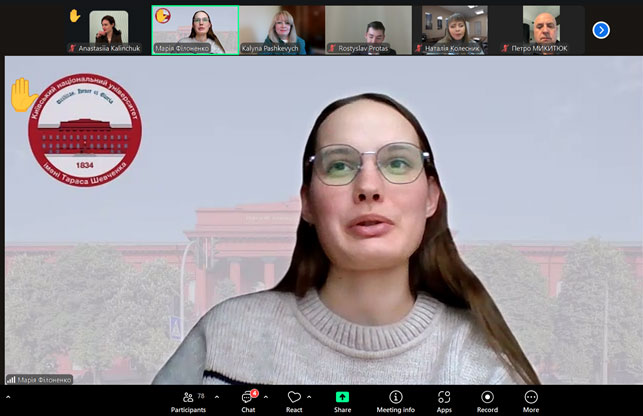Expand the arrow next to Chat
Screen dimensions: 643x416
(267, 397)
